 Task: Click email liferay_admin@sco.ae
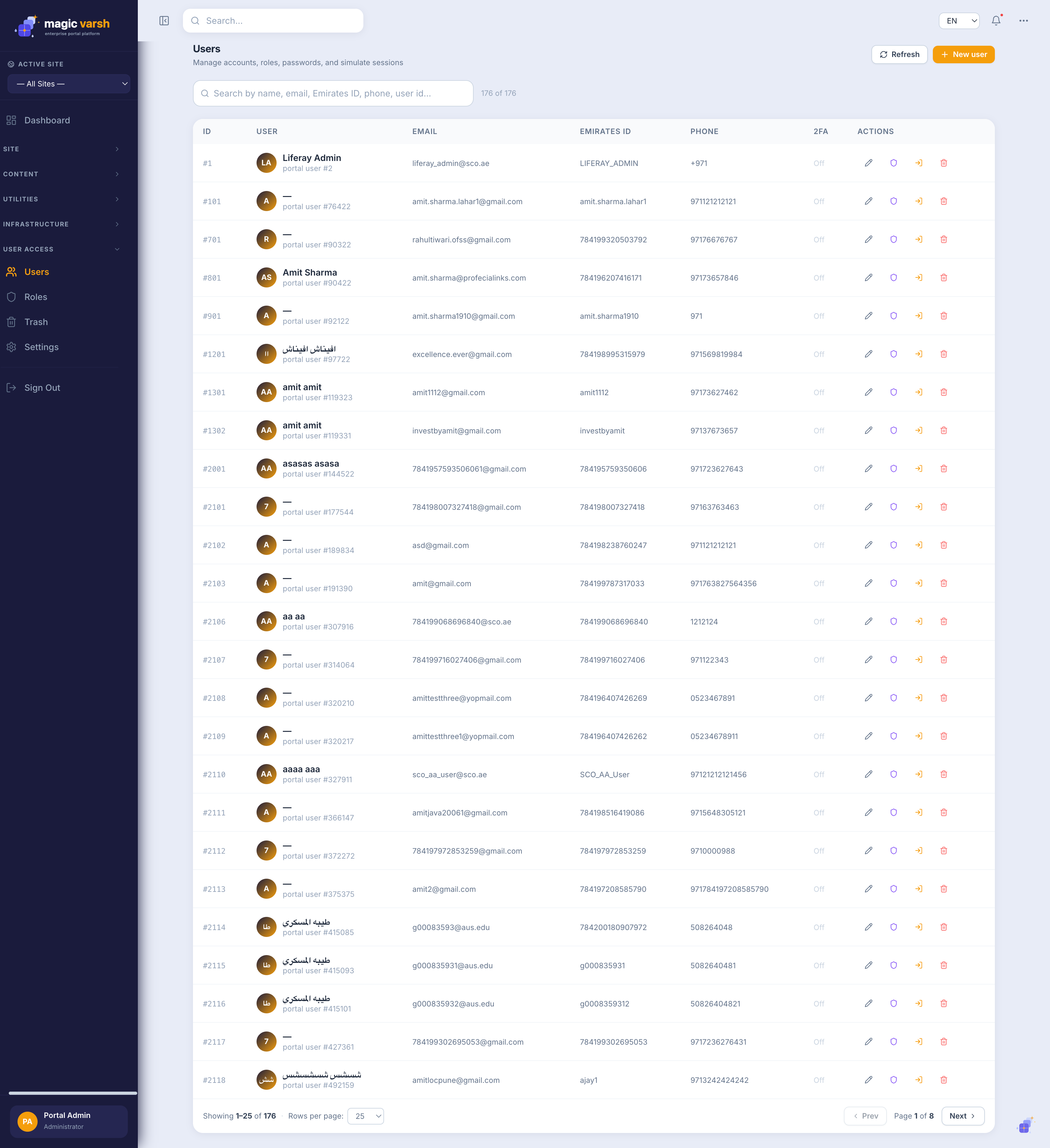(x=451, y=163)
